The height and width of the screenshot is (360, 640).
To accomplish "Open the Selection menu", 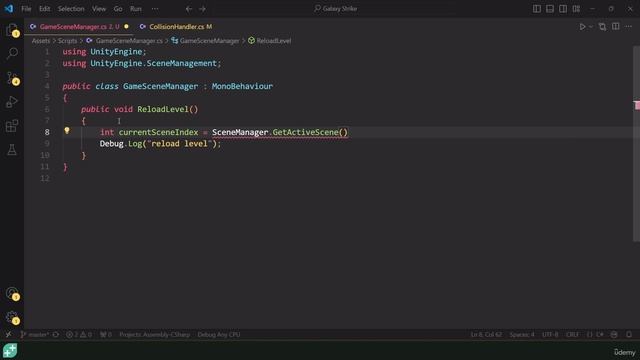I will pos(71,9).
